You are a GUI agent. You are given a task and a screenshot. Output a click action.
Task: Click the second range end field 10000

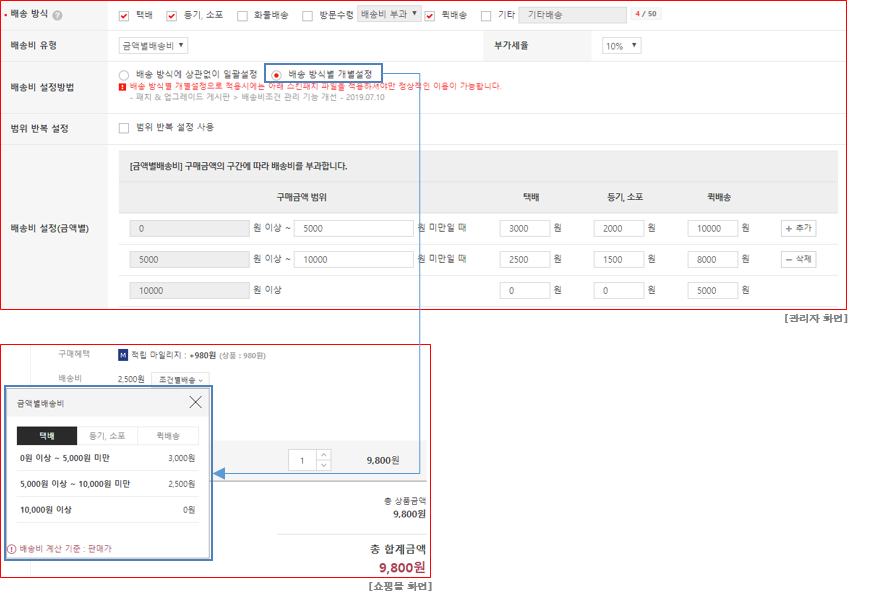(353, 260)
